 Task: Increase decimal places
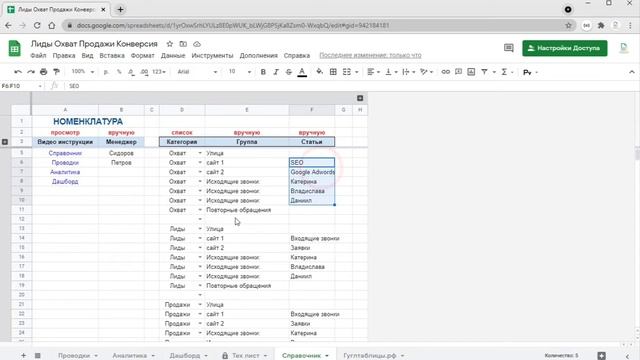144,72
